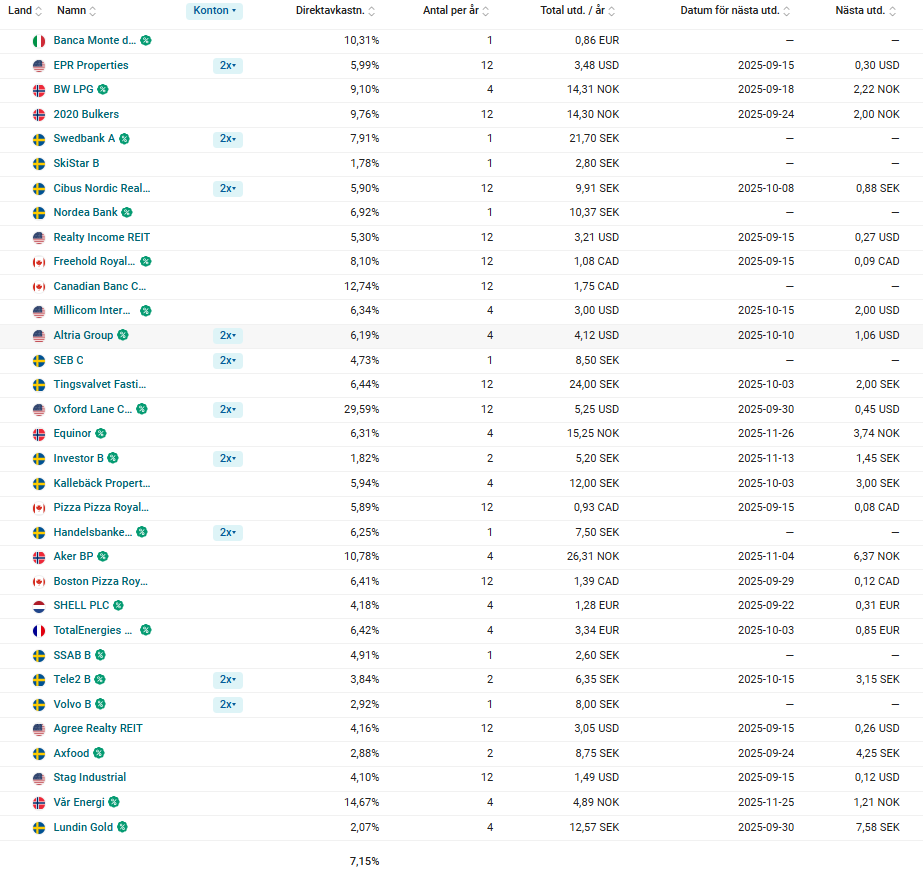Click the green badge next to Lundin Gold
Screen dimensions: 923x877
[x=122, y=827]
